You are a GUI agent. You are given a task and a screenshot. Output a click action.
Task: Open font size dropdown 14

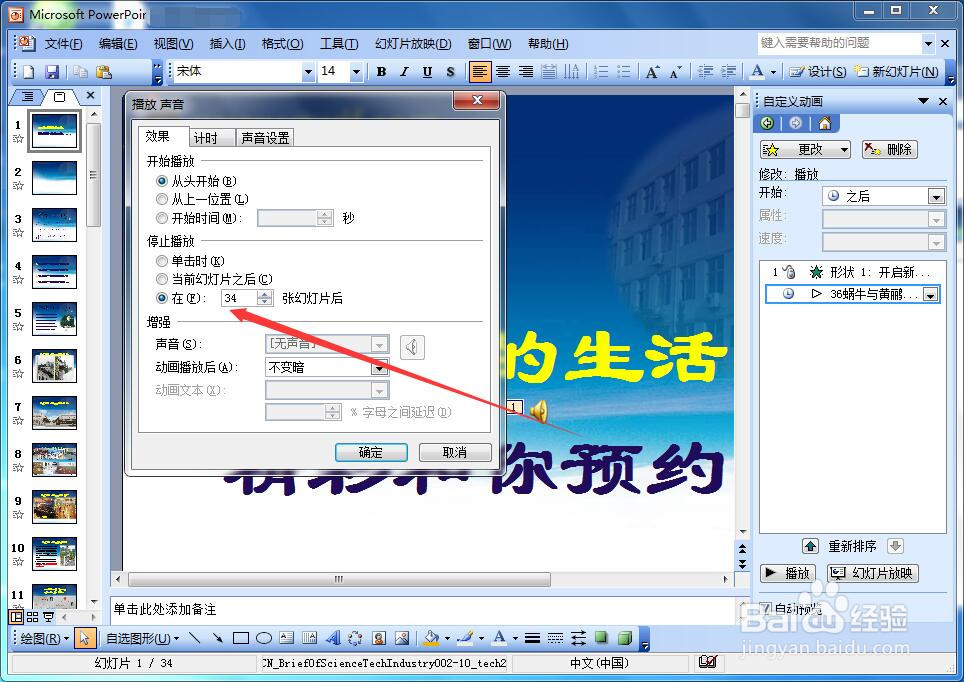tap(356, 72)
